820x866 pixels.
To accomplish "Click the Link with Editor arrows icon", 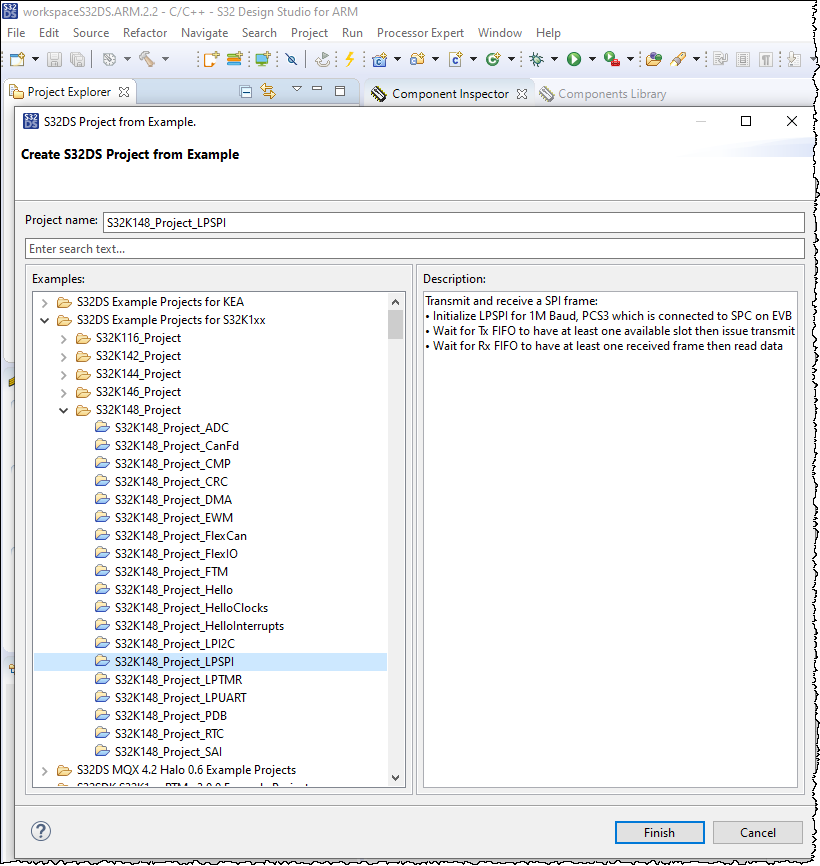I will click(268, 91).
